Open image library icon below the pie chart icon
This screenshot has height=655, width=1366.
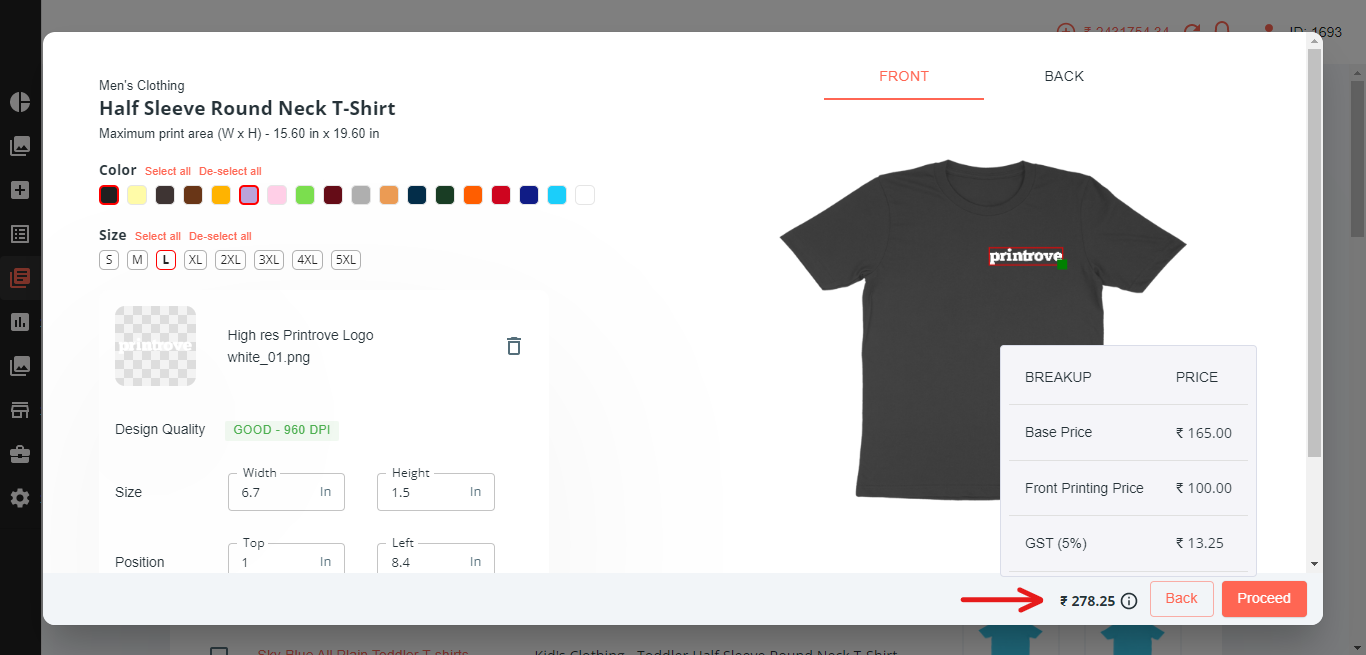point(20,146)
